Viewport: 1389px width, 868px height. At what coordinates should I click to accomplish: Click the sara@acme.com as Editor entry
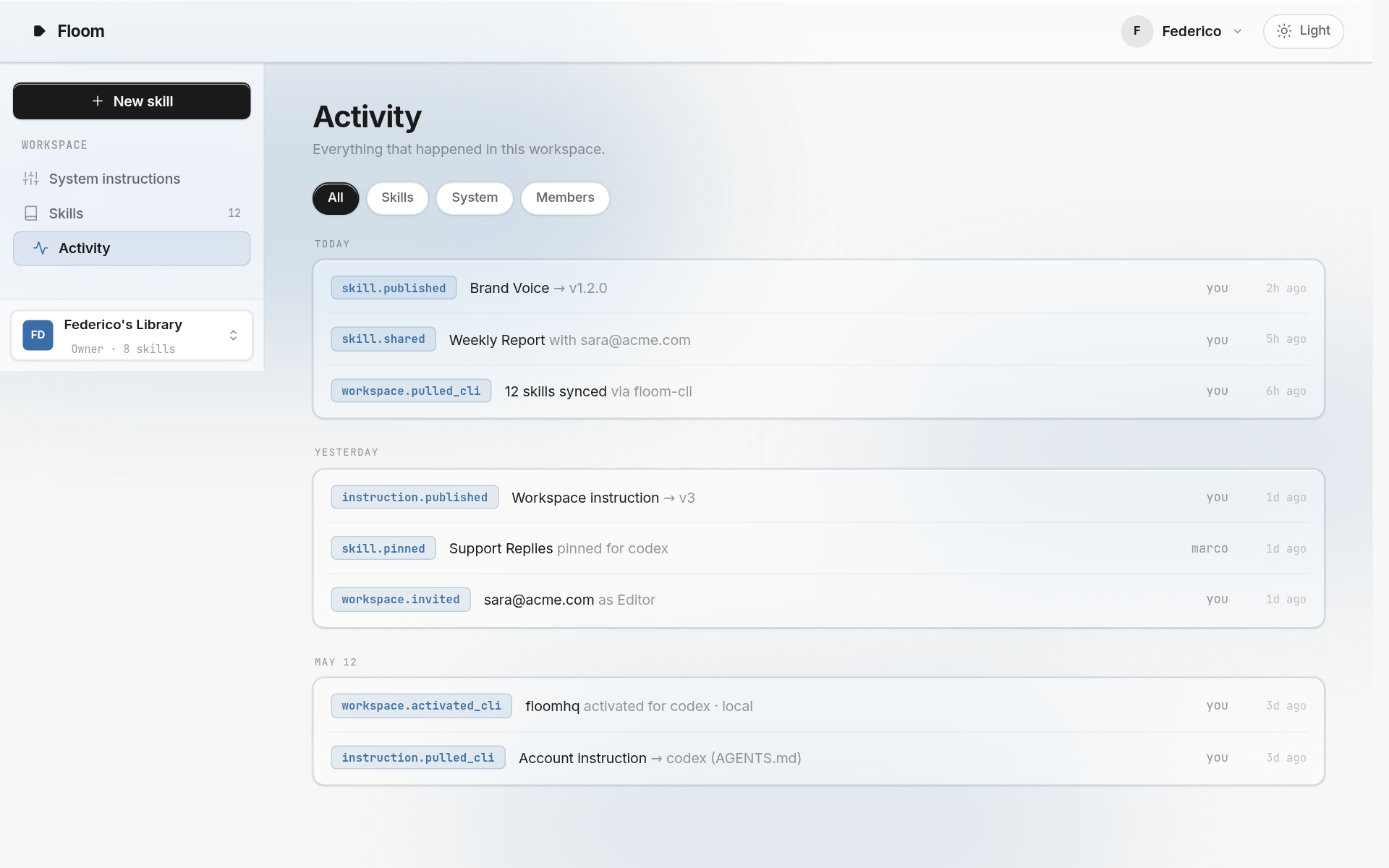[x=818, y=600]
